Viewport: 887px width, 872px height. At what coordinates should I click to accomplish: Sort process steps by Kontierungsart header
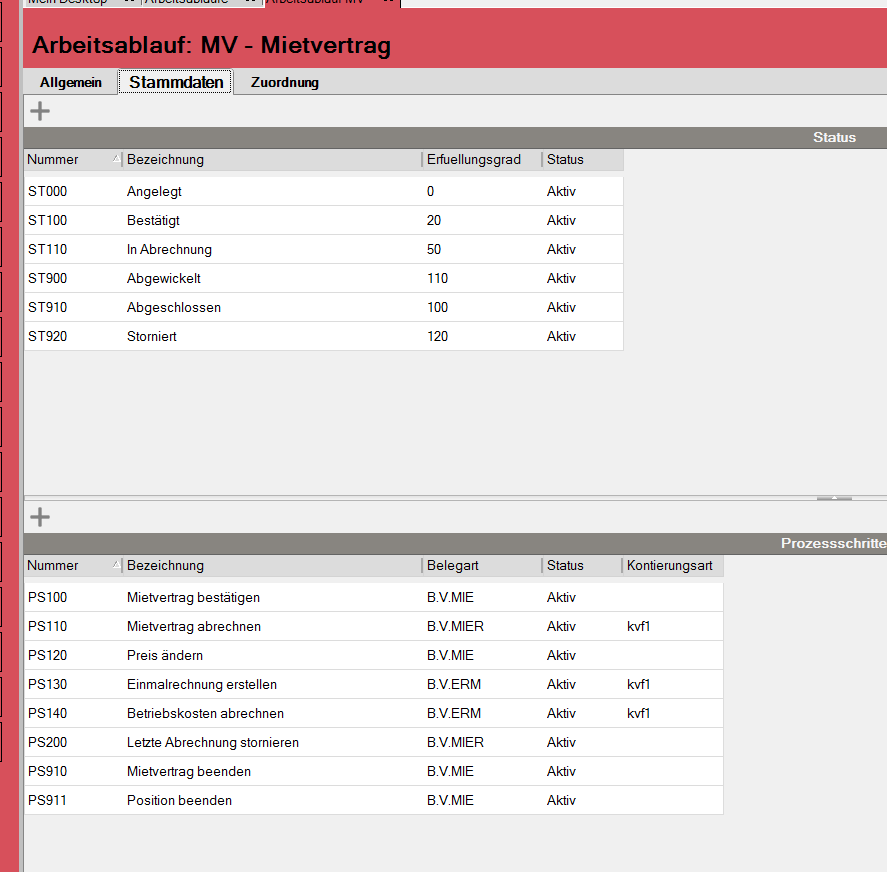670,565
